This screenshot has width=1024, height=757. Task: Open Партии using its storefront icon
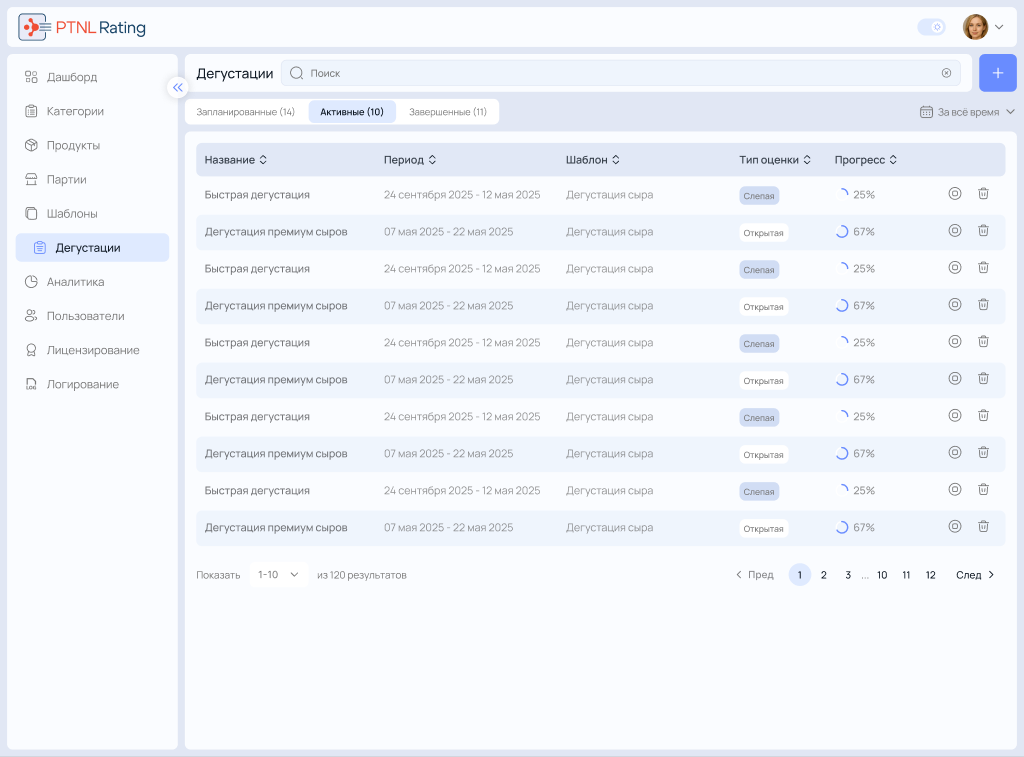tap(31, 180)
